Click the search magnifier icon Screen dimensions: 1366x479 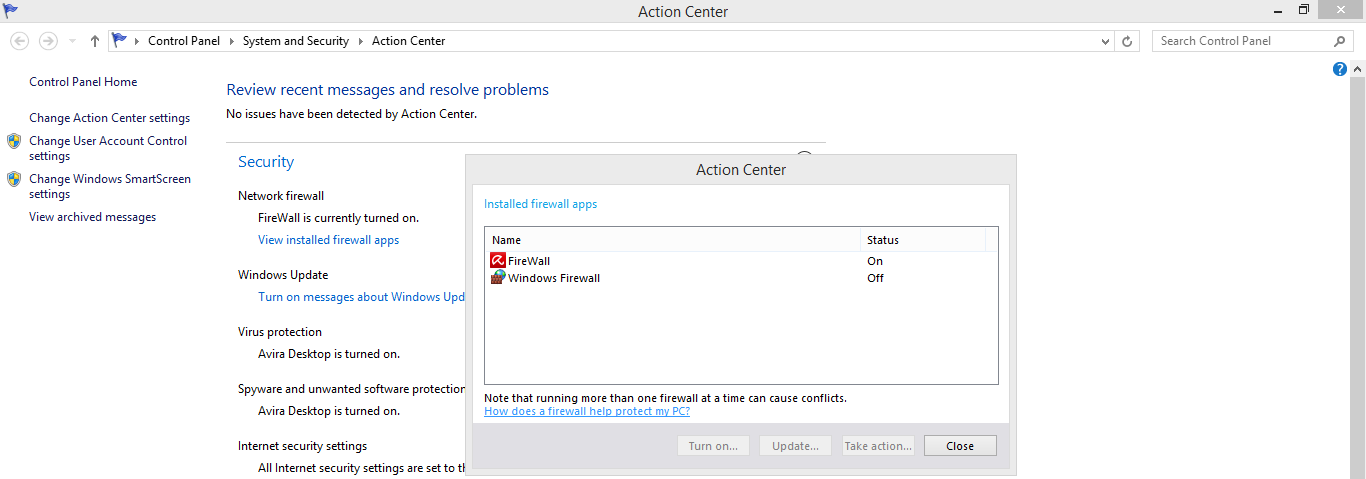(1340, 41)
